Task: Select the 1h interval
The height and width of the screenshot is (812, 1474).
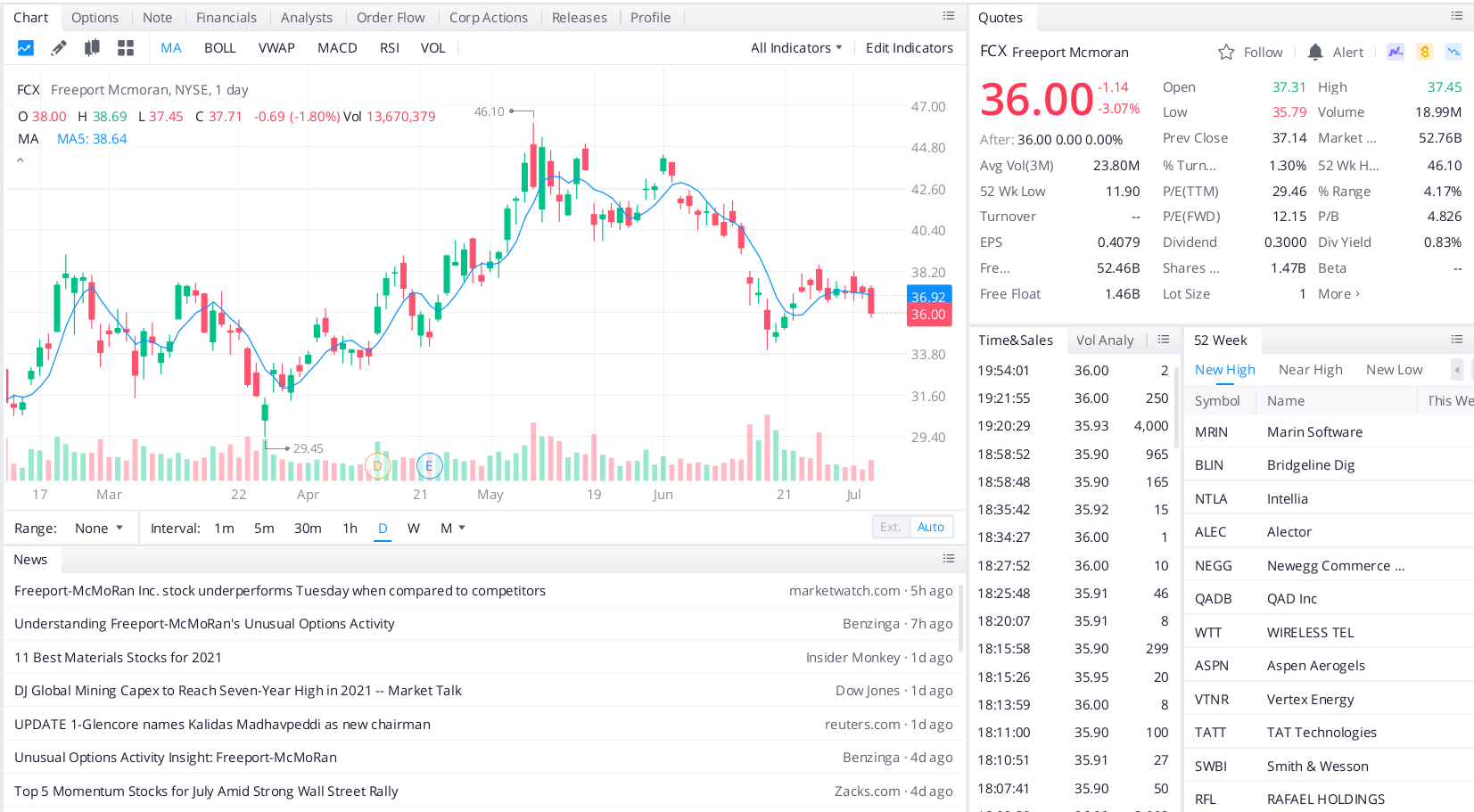Action: (x=350, y=529)
